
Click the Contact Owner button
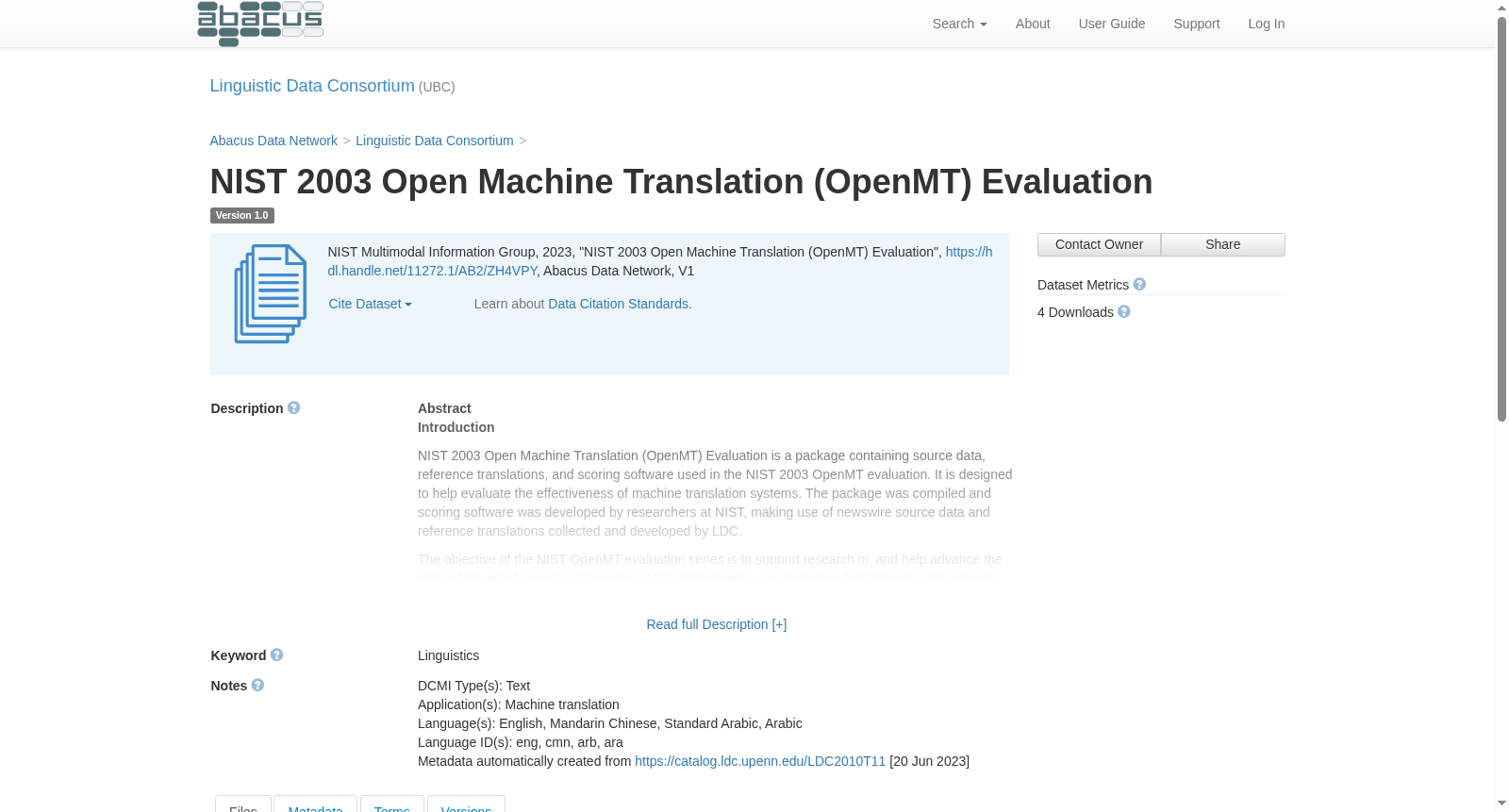point(1099,244)
